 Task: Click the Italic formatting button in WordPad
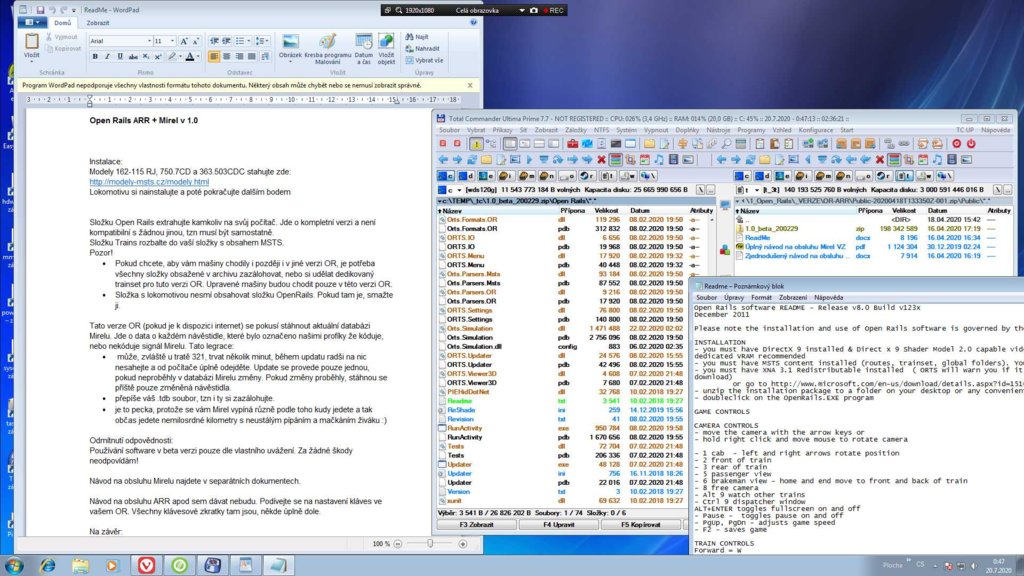click(x=107, y=57)
